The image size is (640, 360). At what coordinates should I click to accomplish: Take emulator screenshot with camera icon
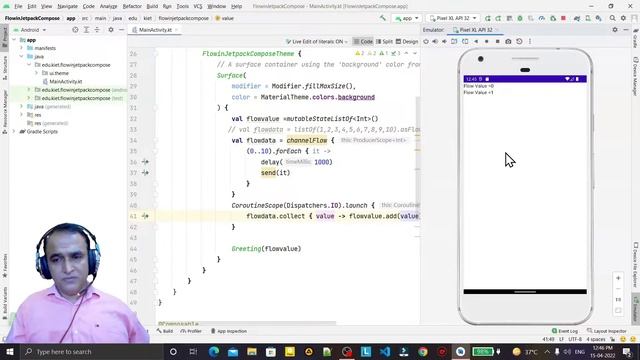click(x=508, y=41)
